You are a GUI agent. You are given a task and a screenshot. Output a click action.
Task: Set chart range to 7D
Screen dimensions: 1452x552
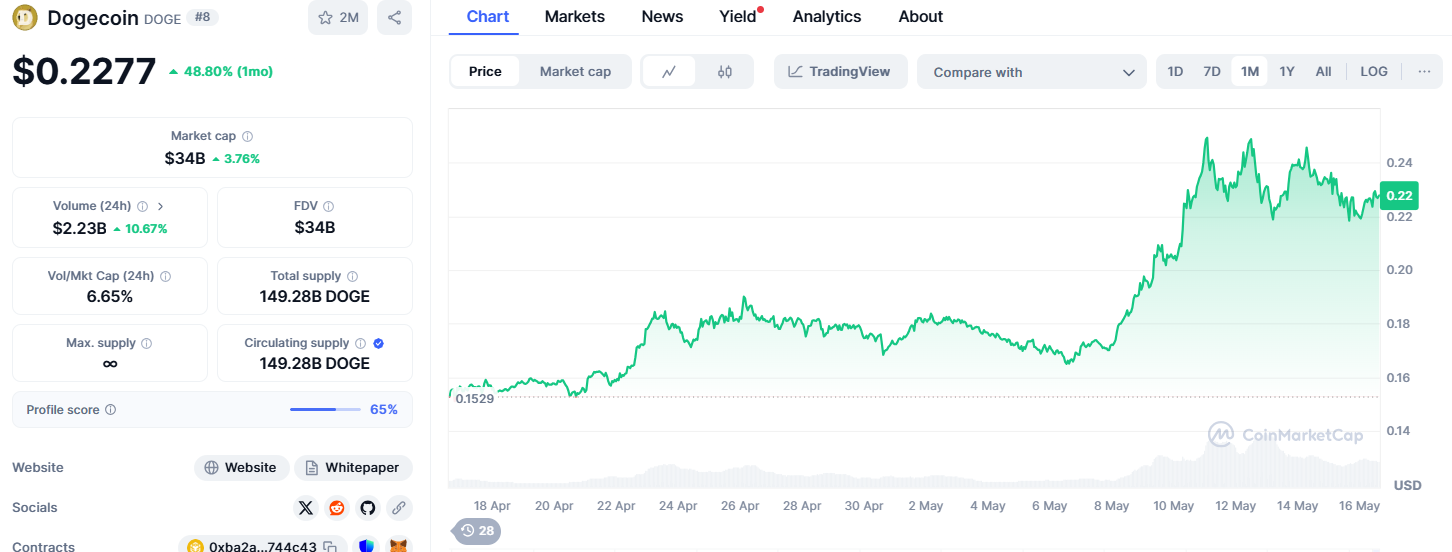pos(1211,72)
